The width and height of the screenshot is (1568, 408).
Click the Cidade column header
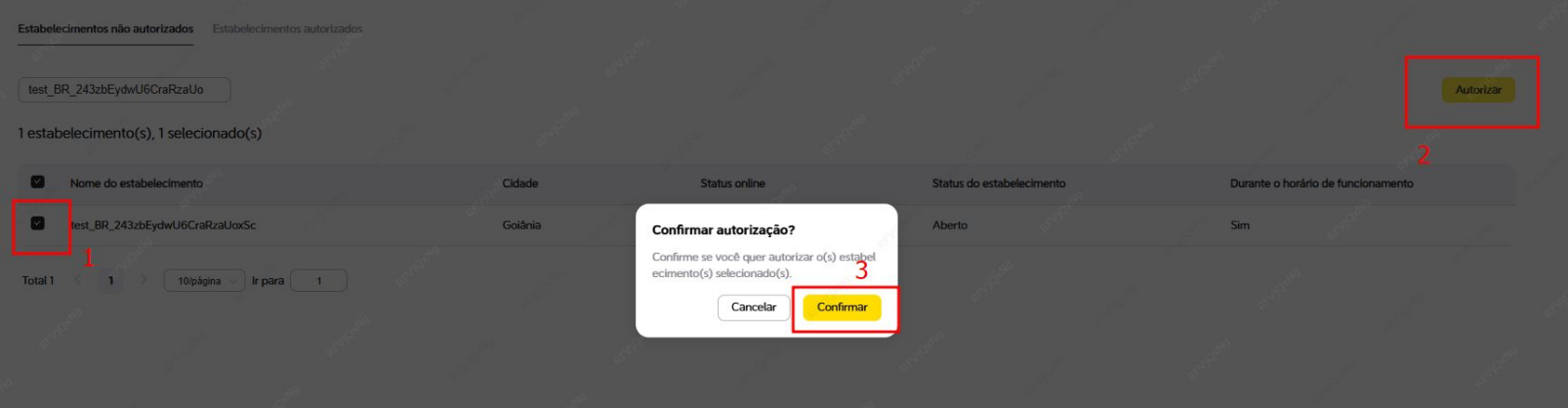click(x=520, y=184)
